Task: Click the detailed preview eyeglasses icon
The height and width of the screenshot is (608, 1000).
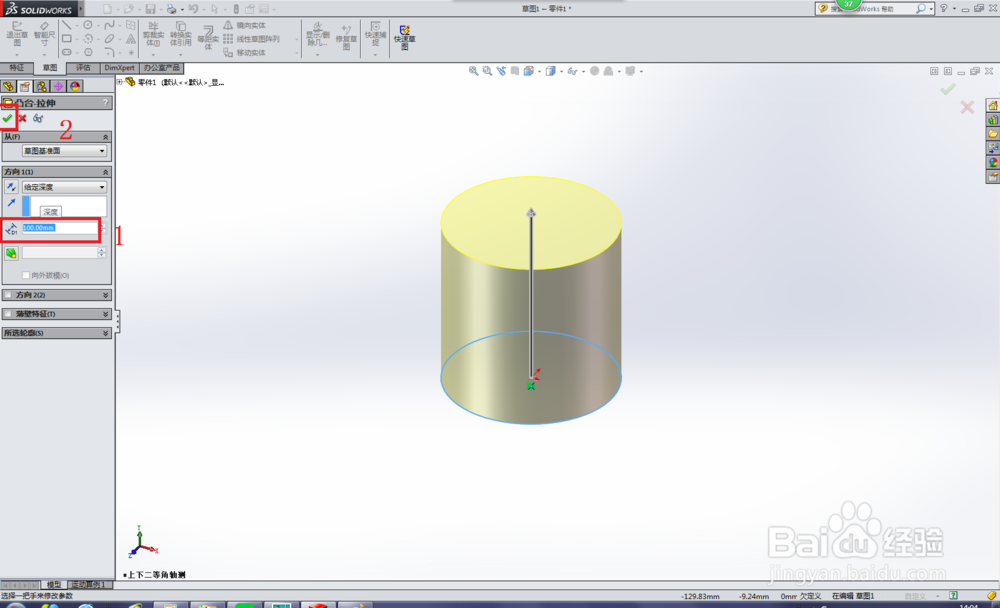Action: (38, 118)
